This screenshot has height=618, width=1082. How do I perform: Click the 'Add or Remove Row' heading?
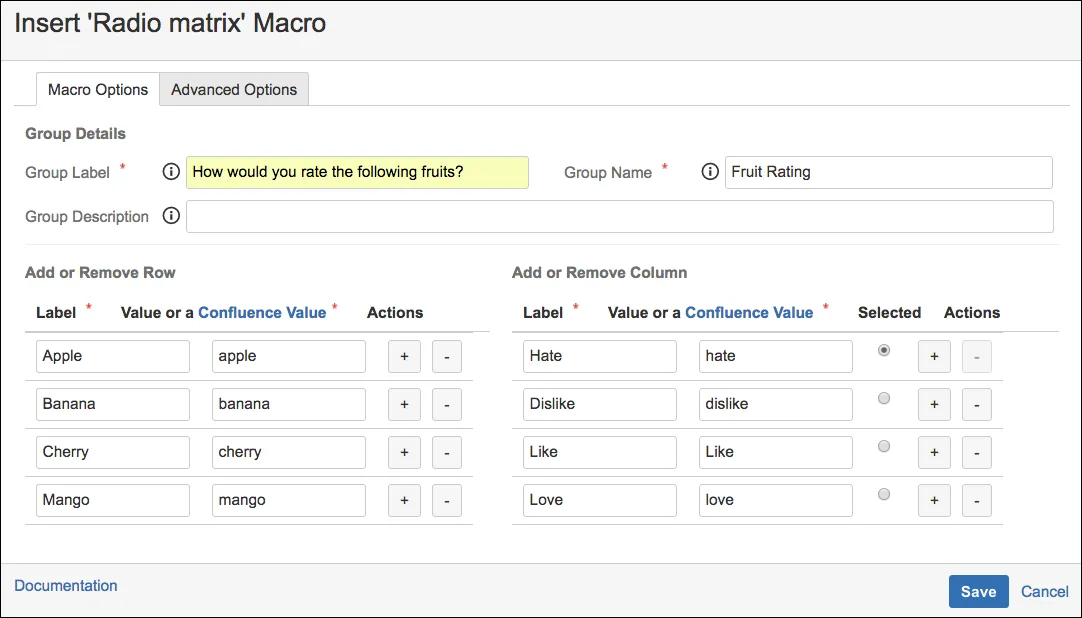pyautogui.click(x=101, y=272)
